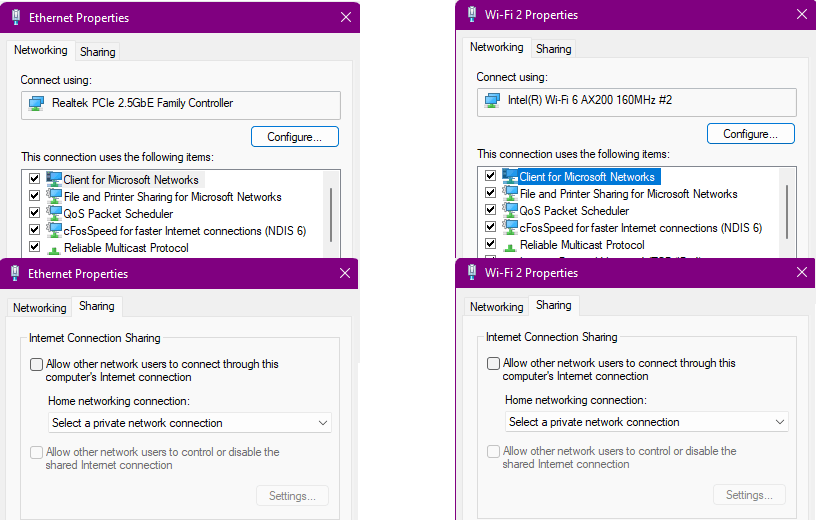
Task: Click Intel(R) Wi-Fi 6 AX200 160MHz #2 field
Action: point(636,102)
